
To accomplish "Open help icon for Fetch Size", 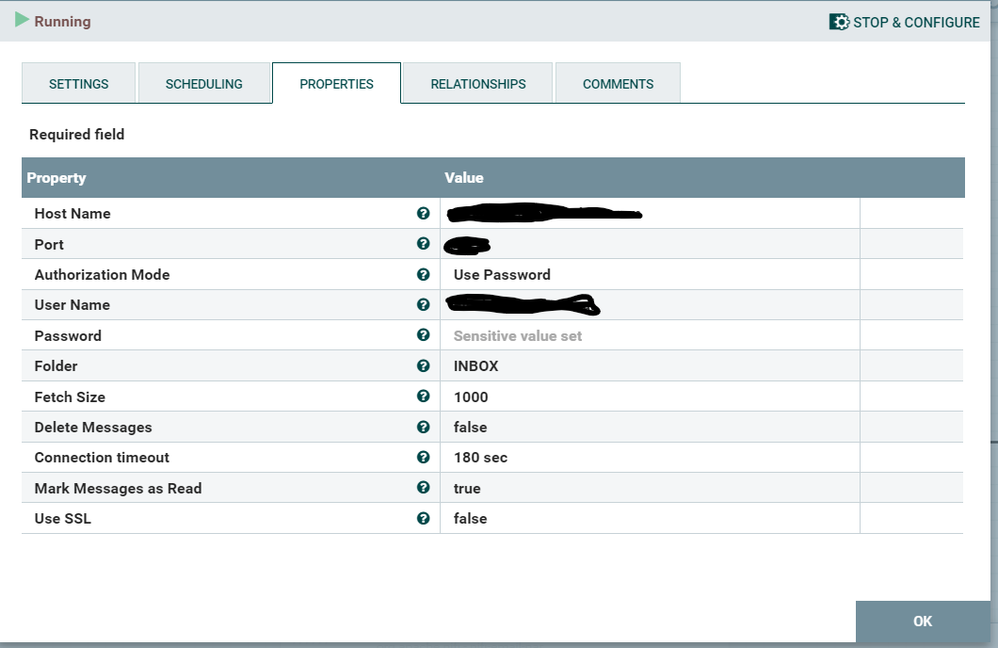I will coord(423,396).
